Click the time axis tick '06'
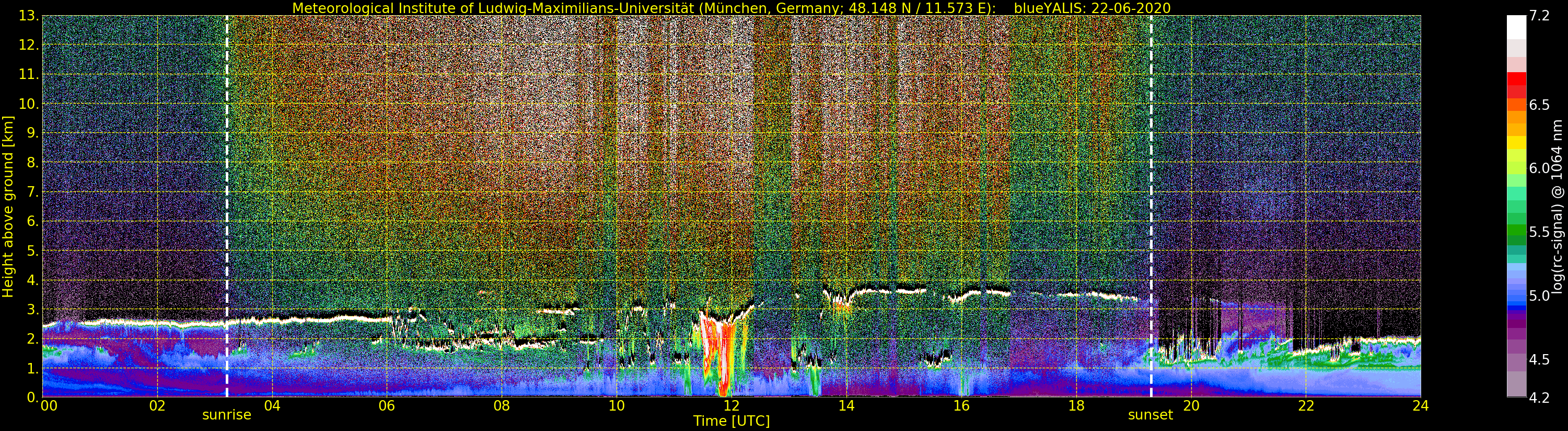The width and height of the screenshot is (1568, 431). pyautogui.click(x=387, y=405)
